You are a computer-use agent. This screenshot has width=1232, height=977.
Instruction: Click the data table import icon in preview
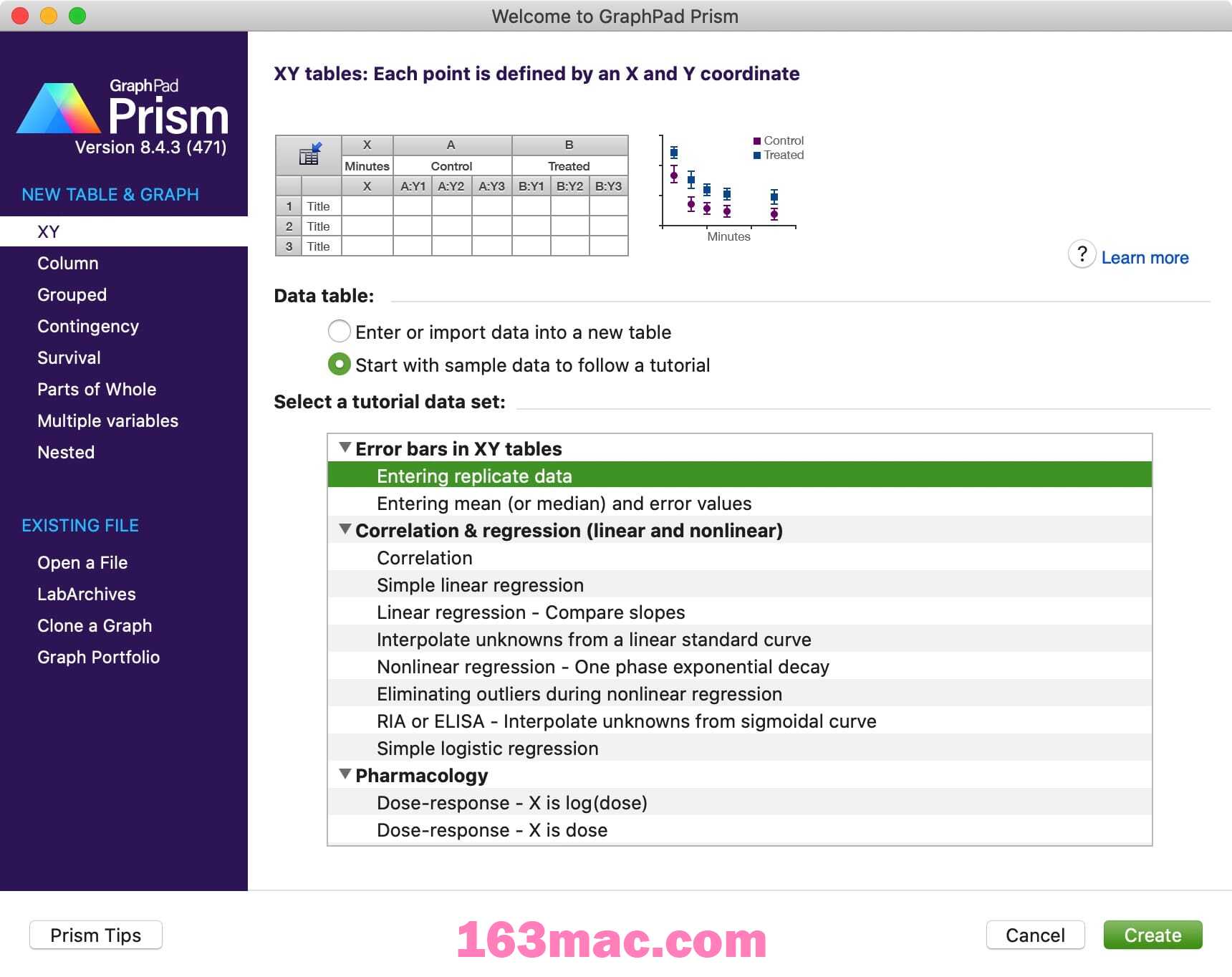[309, 154]
